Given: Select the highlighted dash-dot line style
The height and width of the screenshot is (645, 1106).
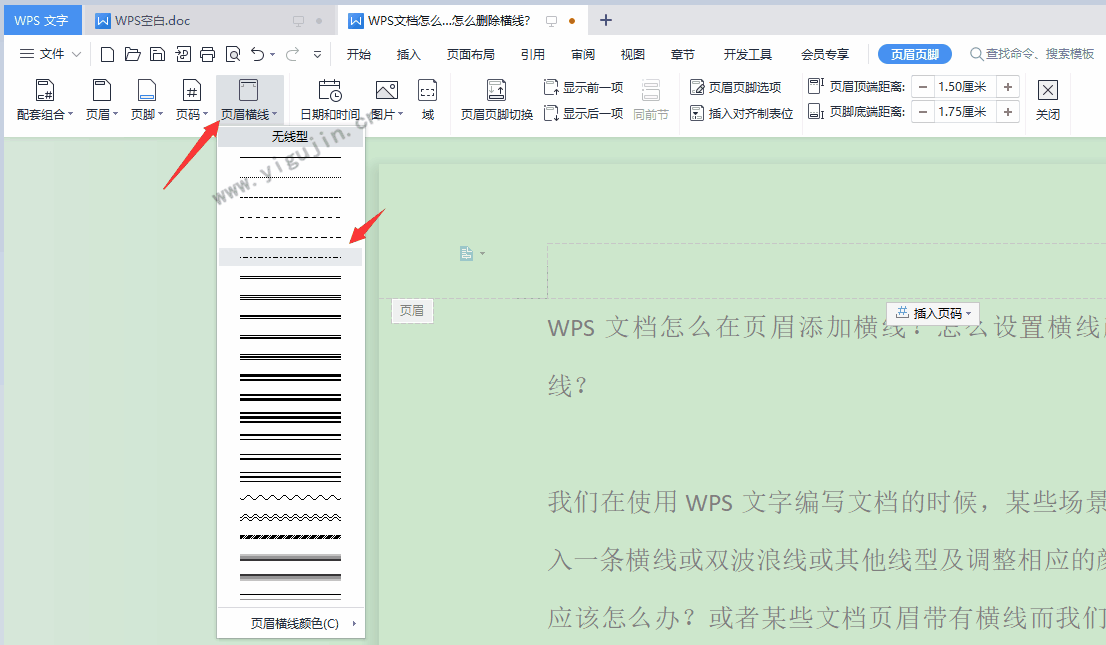Looking at the screenshot, I should point(291,257).
